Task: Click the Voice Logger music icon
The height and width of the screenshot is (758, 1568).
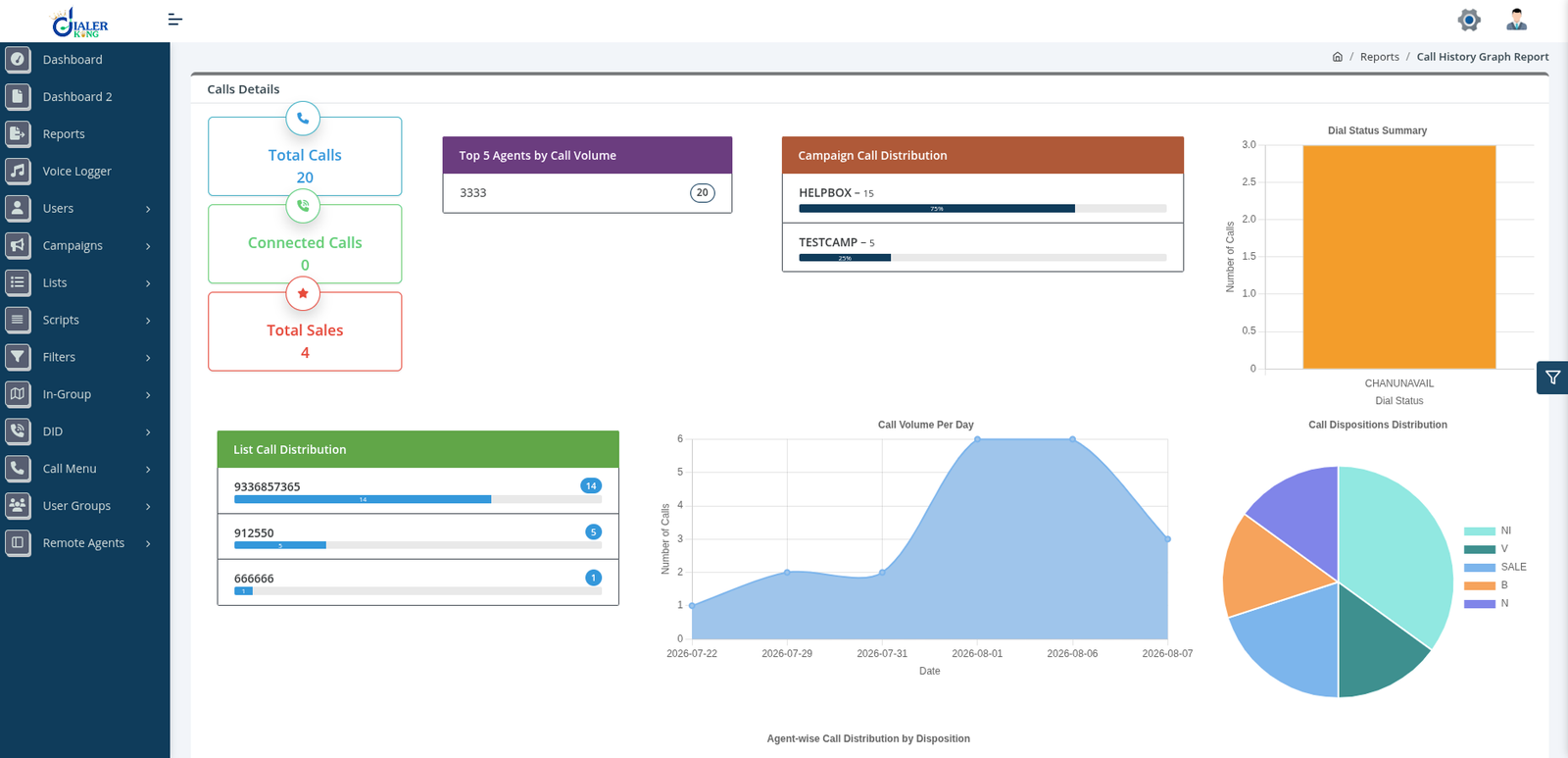Action: (x=18, y=172)
